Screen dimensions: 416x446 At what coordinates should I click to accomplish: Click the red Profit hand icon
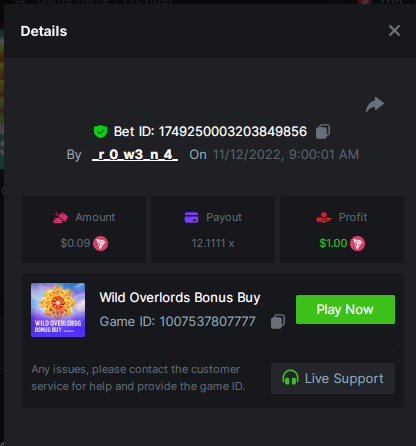point(324,217)
